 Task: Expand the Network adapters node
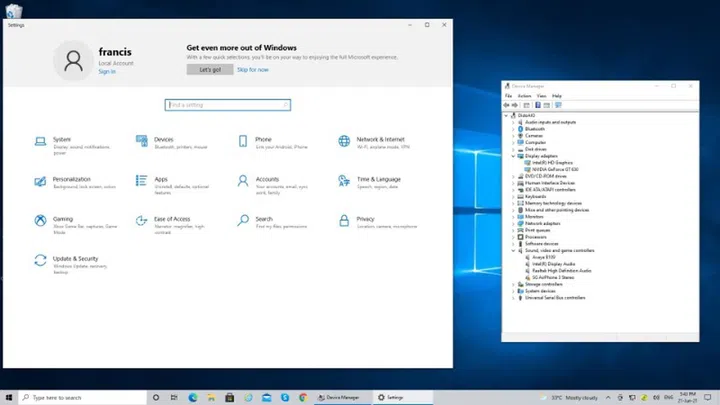click(514, 223)
